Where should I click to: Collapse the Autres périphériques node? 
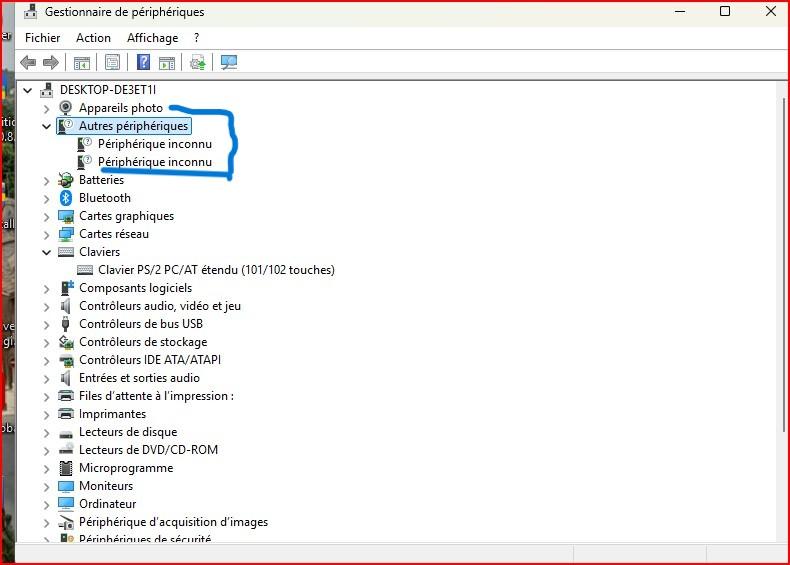click(x=46, y=127)
